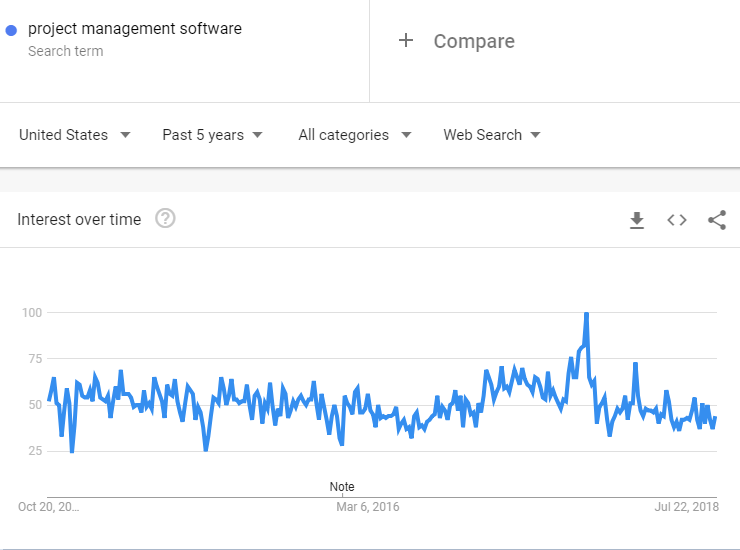The image size is (740, 550).
Task: Download the interest over time data
Action: tap(637, 220)
